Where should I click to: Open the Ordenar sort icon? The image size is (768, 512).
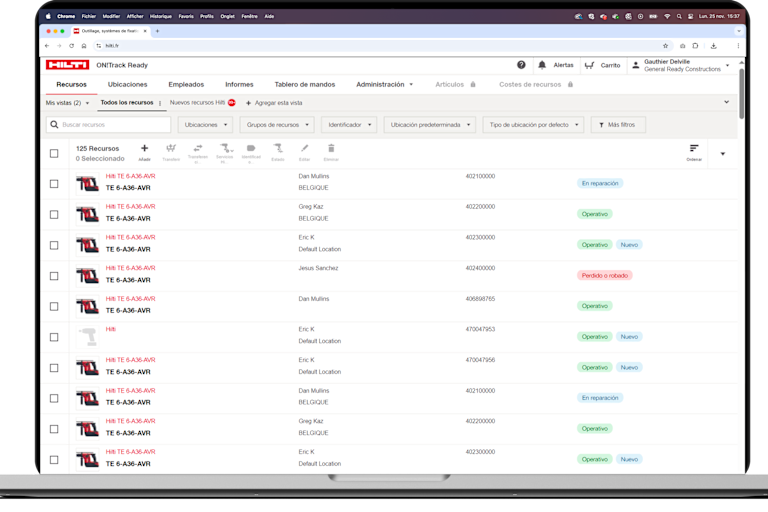(x=694, y=149)
